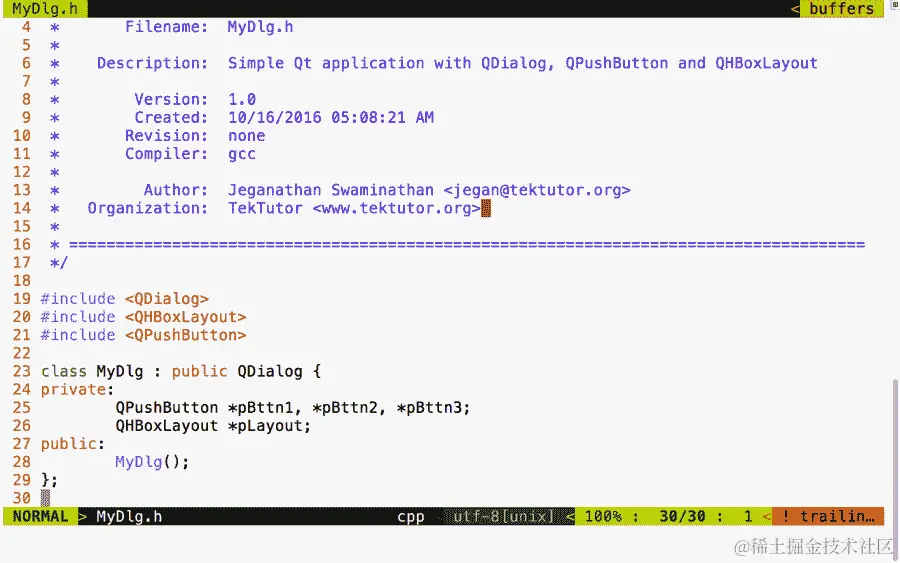Click the 30/30 line counter
The image size is (900, 563).
point(682,517)
